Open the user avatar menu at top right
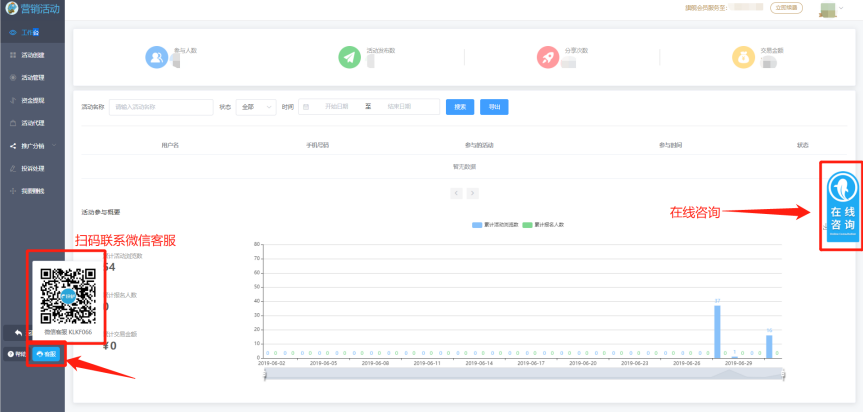This screenshot has height=412, width=863. [830, 9]
